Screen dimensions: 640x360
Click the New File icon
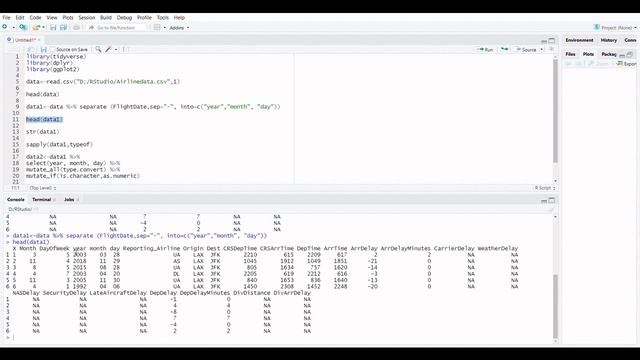[x=5, y=27]
